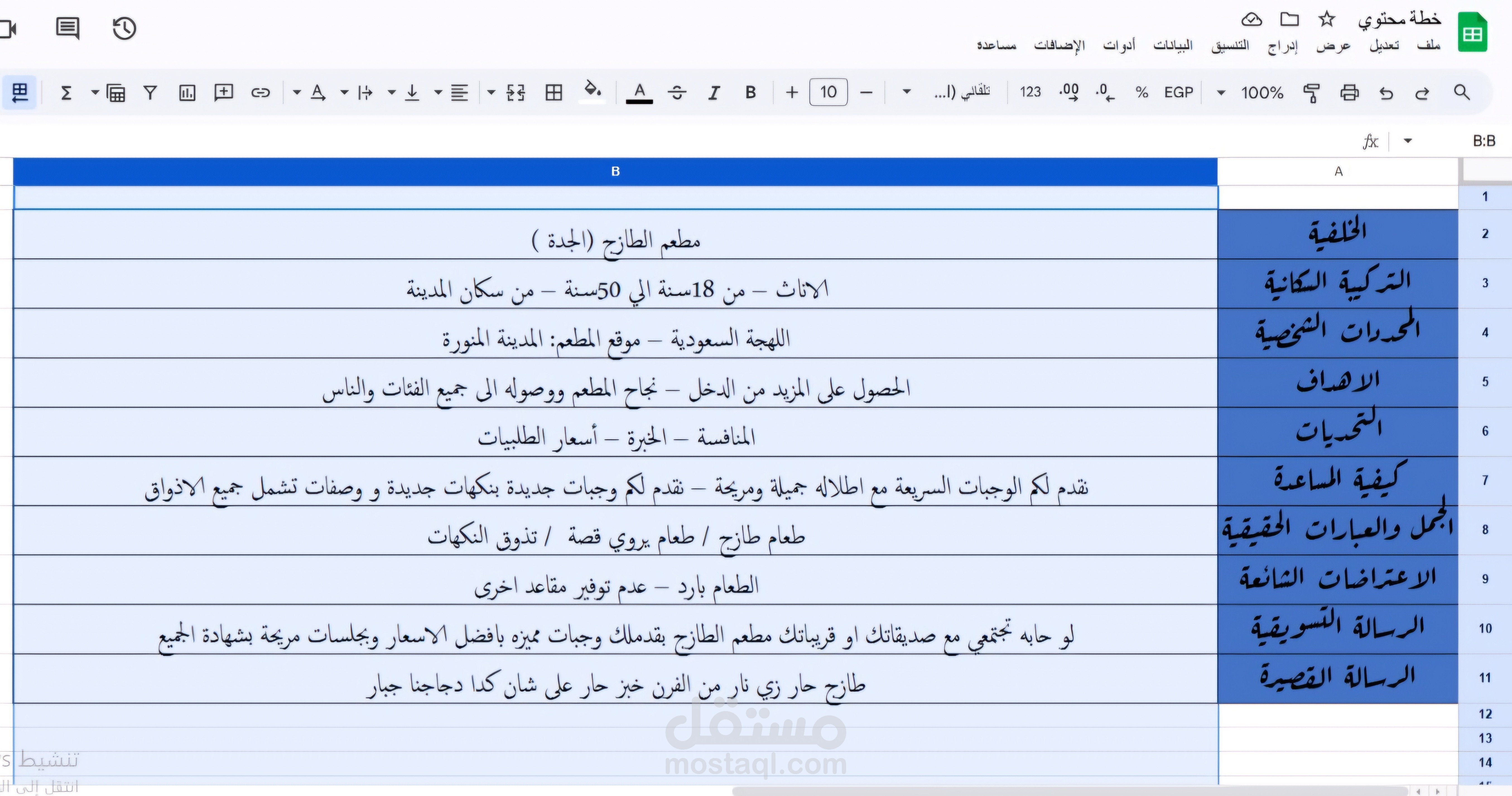Increase decimal places icon
This screenshot has height=796, width=1512.
[1069, 92]
